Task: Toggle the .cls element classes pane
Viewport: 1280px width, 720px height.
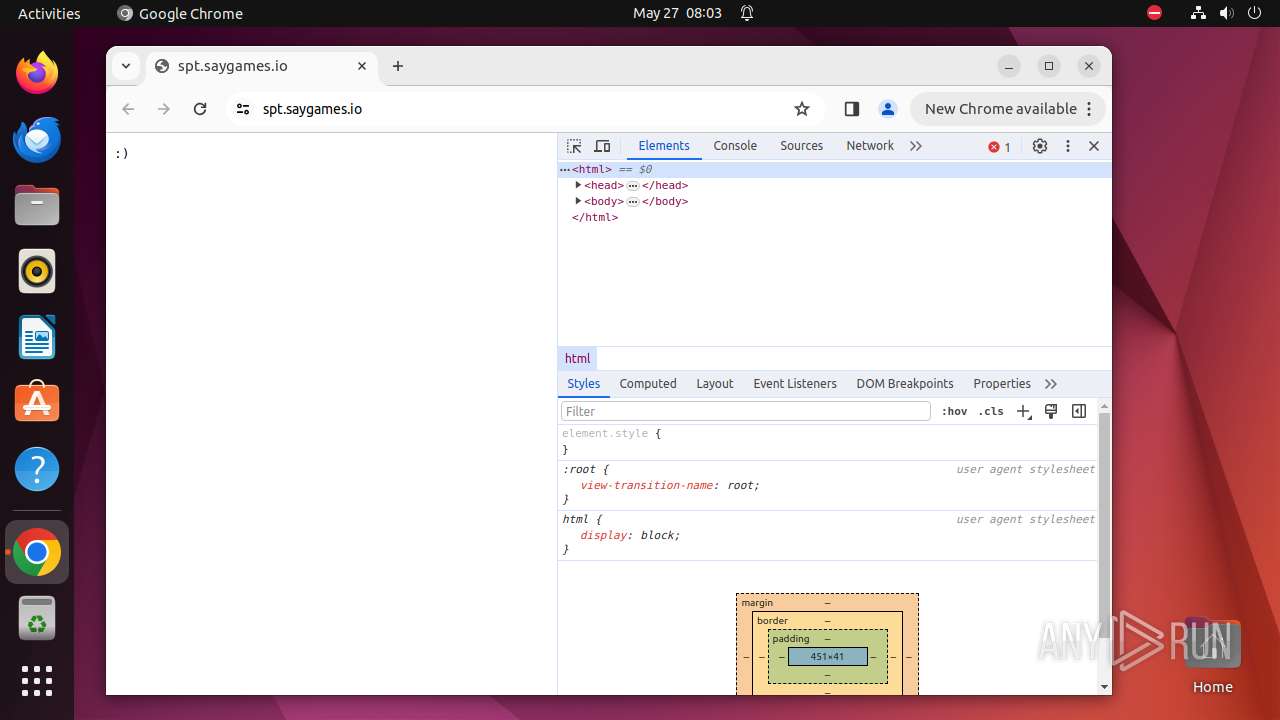Action: 991,411
